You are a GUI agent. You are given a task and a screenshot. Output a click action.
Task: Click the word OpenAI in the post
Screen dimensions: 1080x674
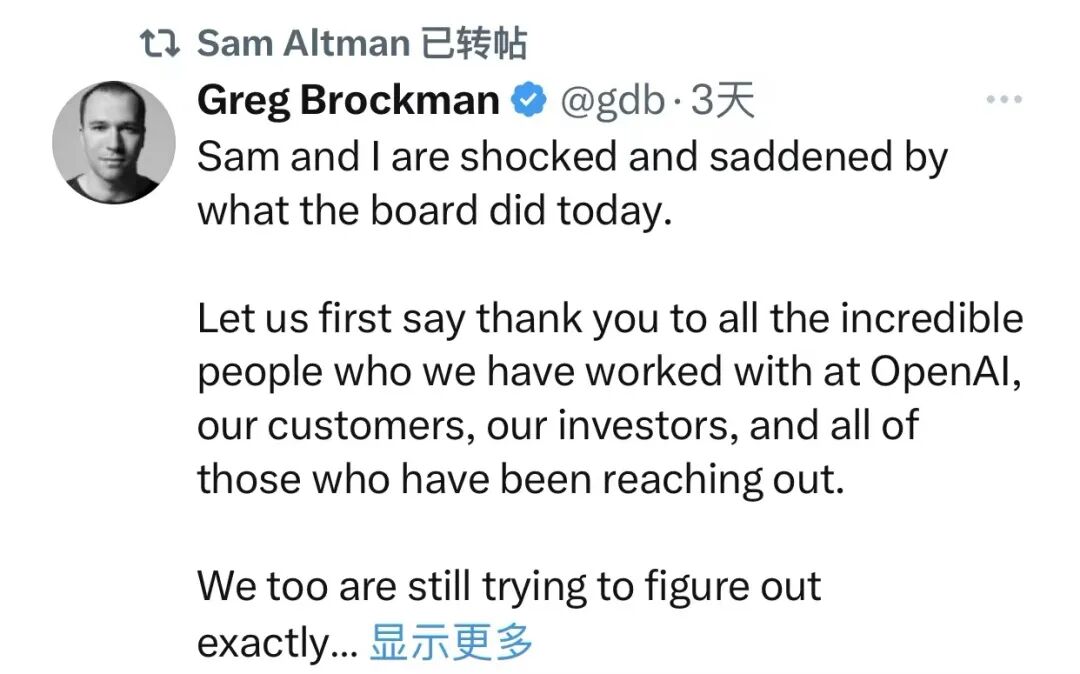(946, 372)
